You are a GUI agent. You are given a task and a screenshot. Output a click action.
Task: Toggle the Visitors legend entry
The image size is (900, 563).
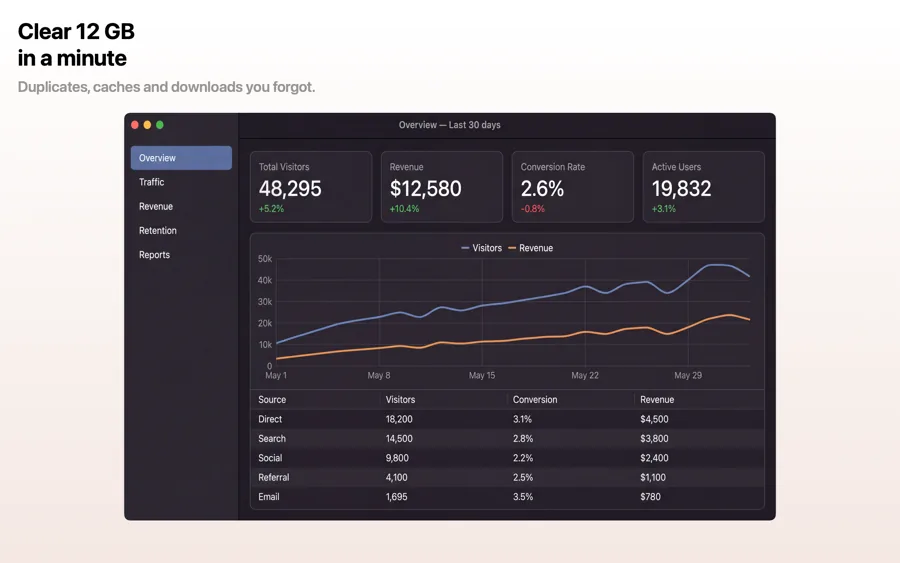[x=481, y=248]
